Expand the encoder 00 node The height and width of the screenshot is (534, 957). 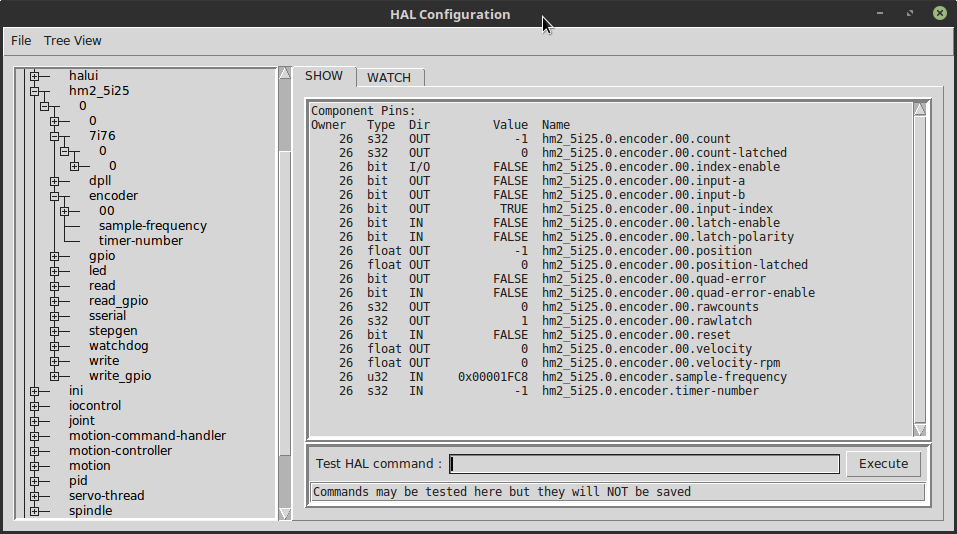(65, 211)
